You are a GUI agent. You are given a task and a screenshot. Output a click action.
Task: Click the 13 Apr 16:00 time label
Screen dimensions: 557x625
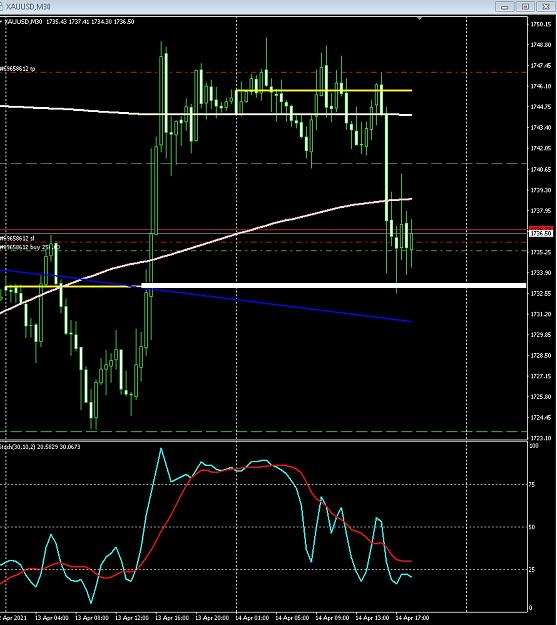coord(172,618)
